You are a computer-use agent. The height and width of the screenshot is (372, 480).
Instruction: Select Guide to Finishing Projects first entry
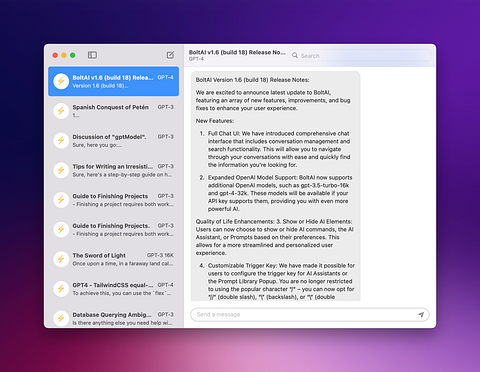(x=114, y=200)
